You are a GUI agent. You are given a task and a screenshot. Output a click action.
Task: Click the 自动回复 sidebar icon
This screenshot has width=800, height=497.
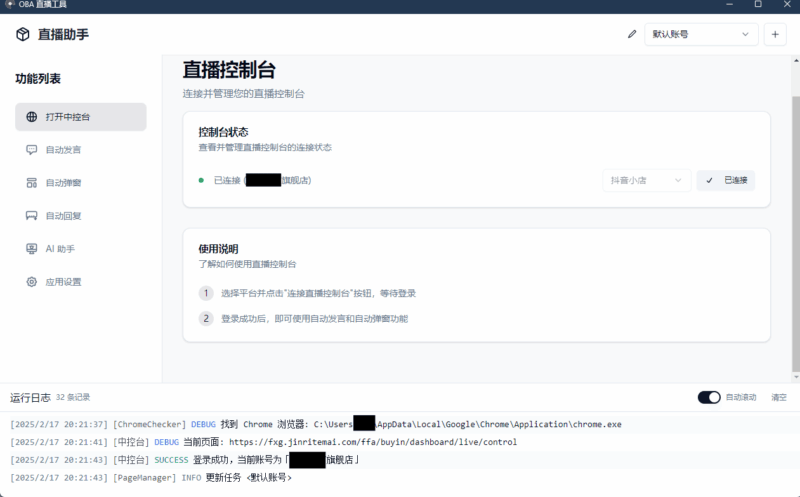coord(32,216)
